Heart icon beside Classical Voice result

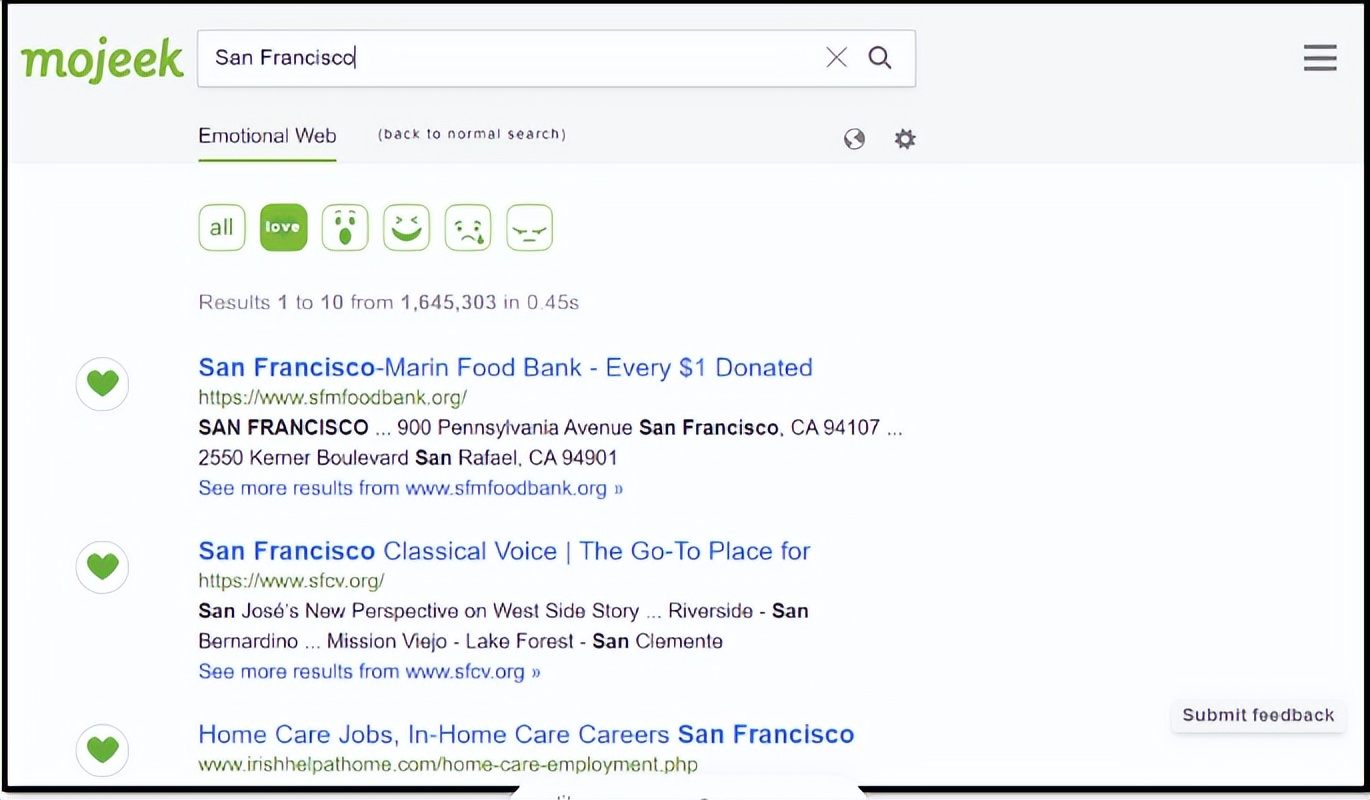[102, 567]
